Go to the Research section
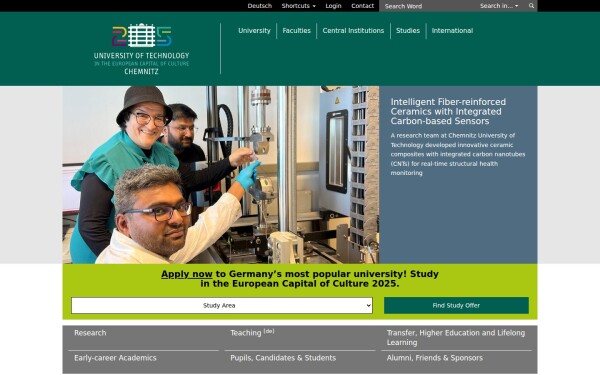 tap(90, 333)
